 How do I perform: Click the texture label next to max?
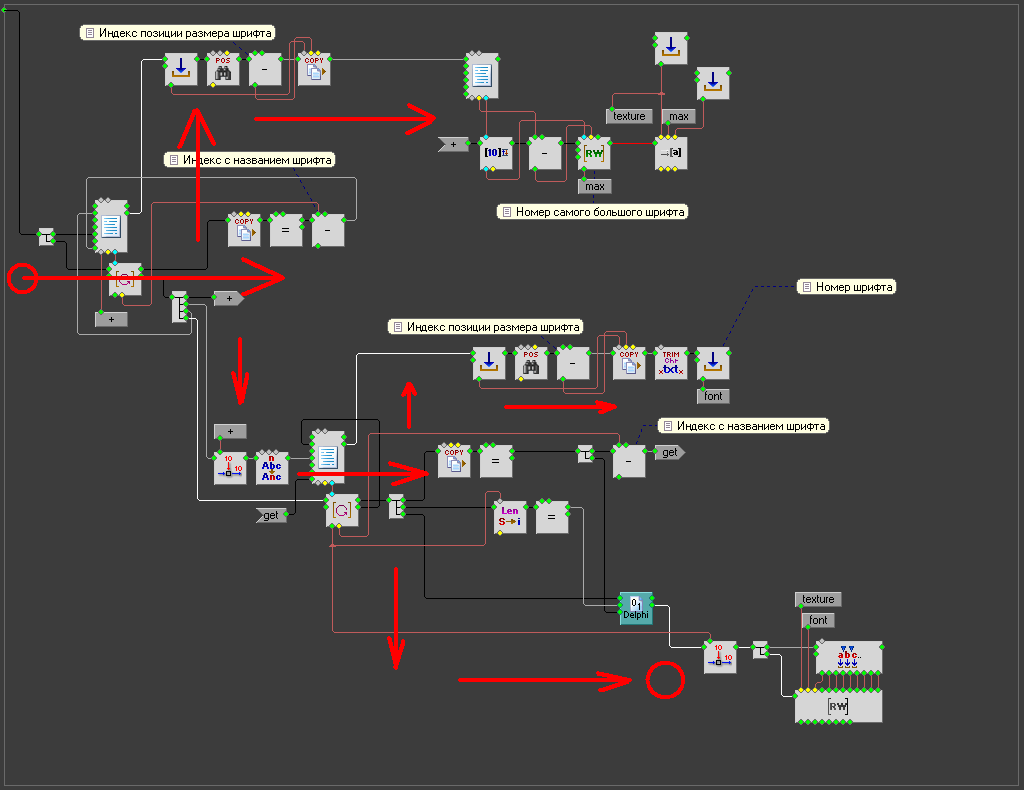click(x=629, y=117)
